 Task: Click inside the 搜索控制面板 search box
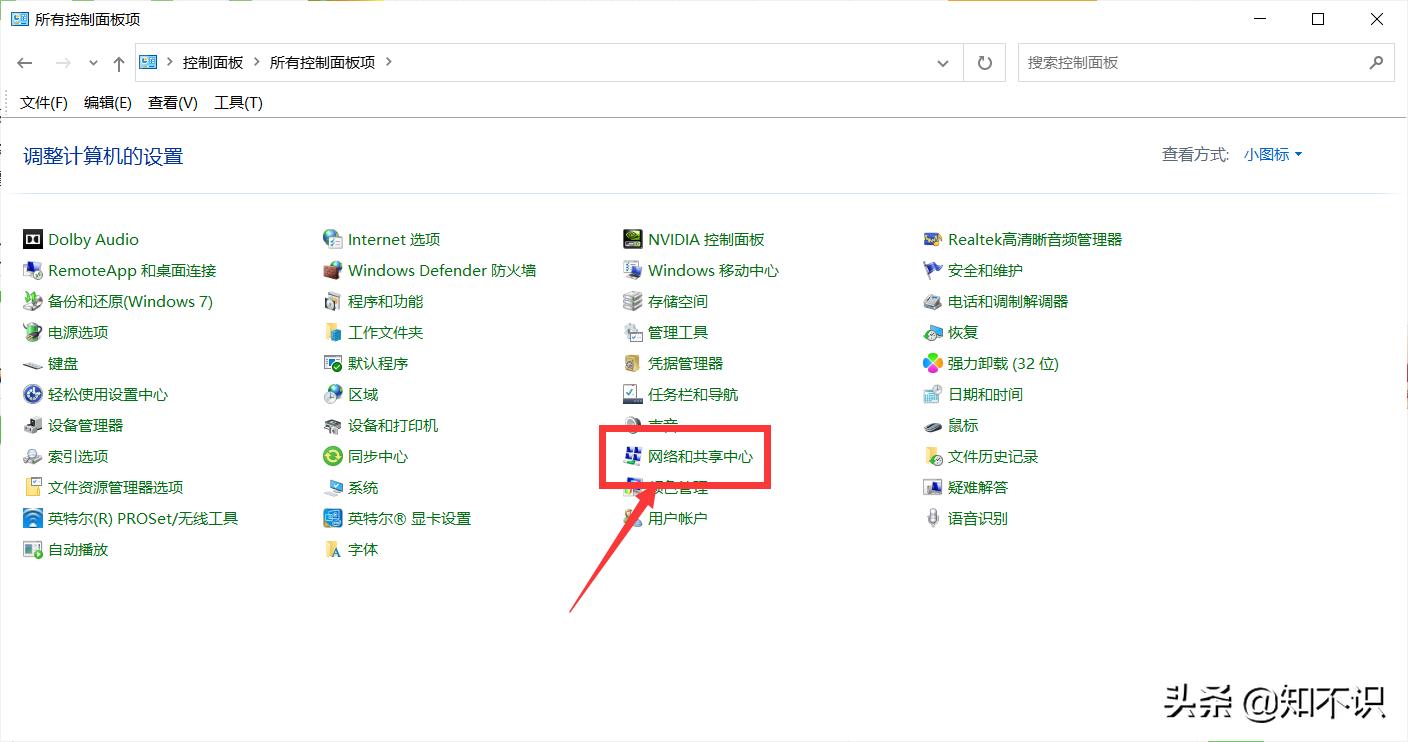[1150, 62]
